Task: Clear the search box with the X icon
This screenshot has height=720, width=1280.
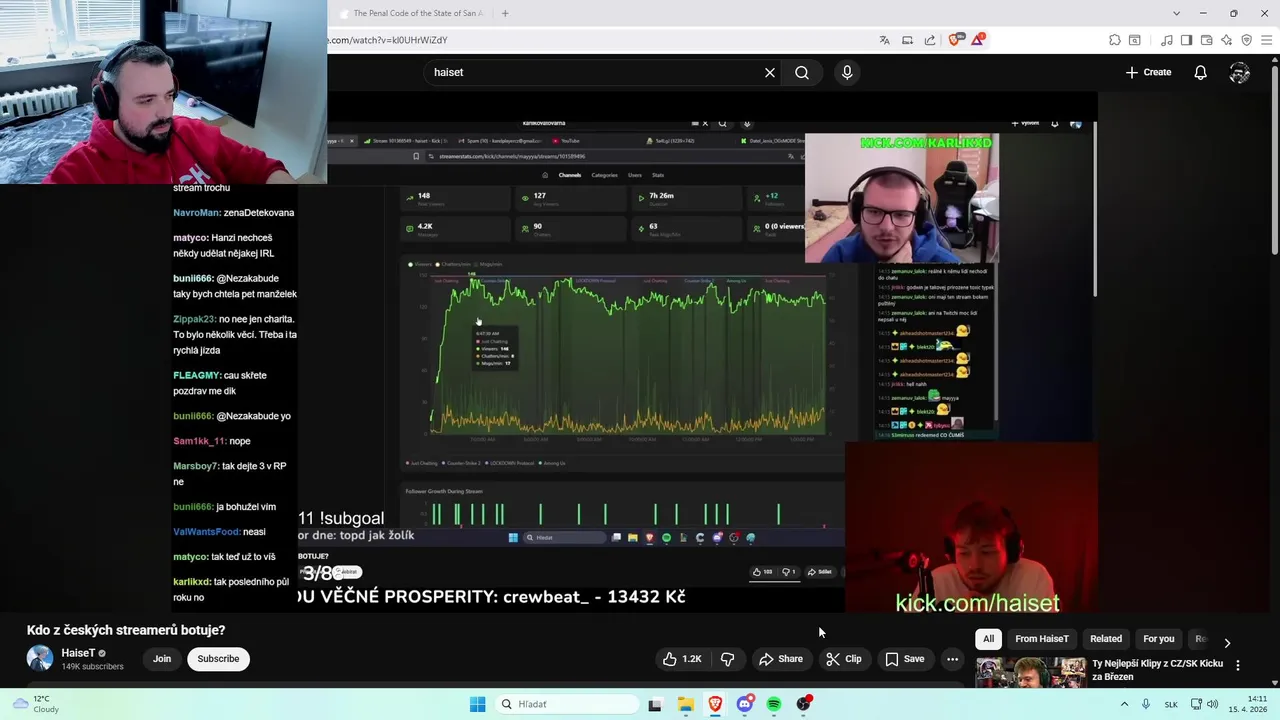Action: 770,72
